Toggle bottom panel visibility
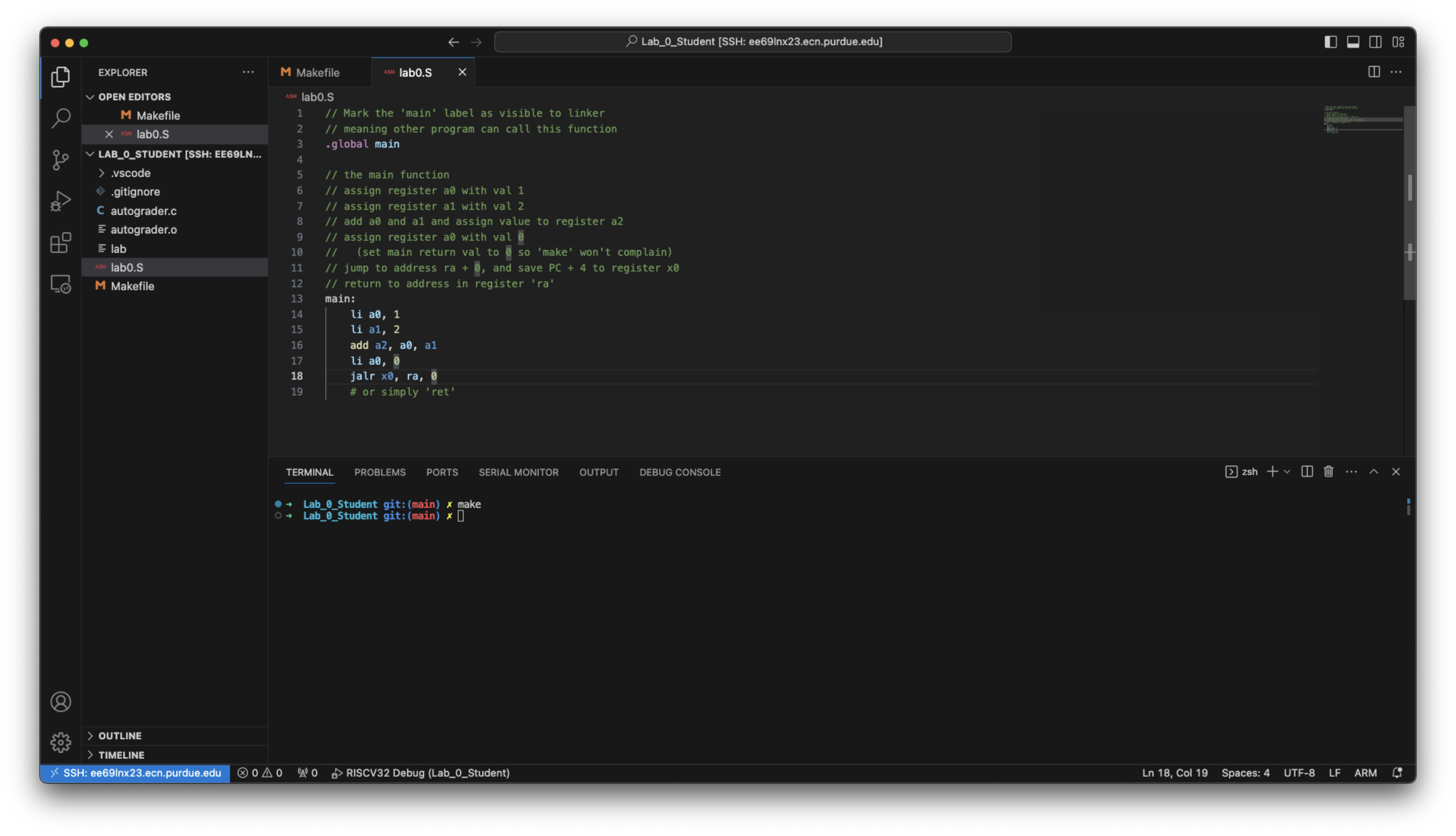This screenshot has width=1456, height=836. coord(1353,42)
